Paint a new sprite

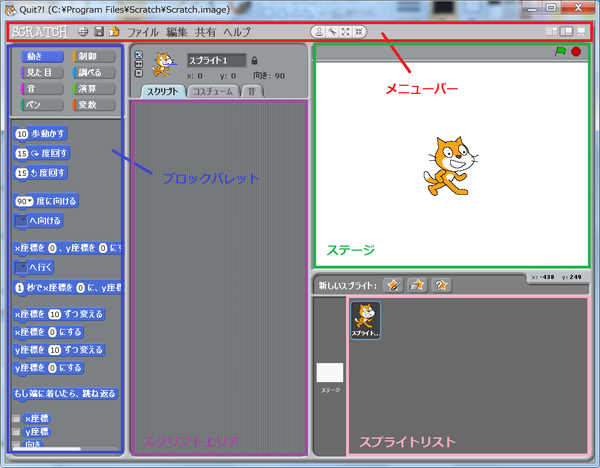point(393,285)
